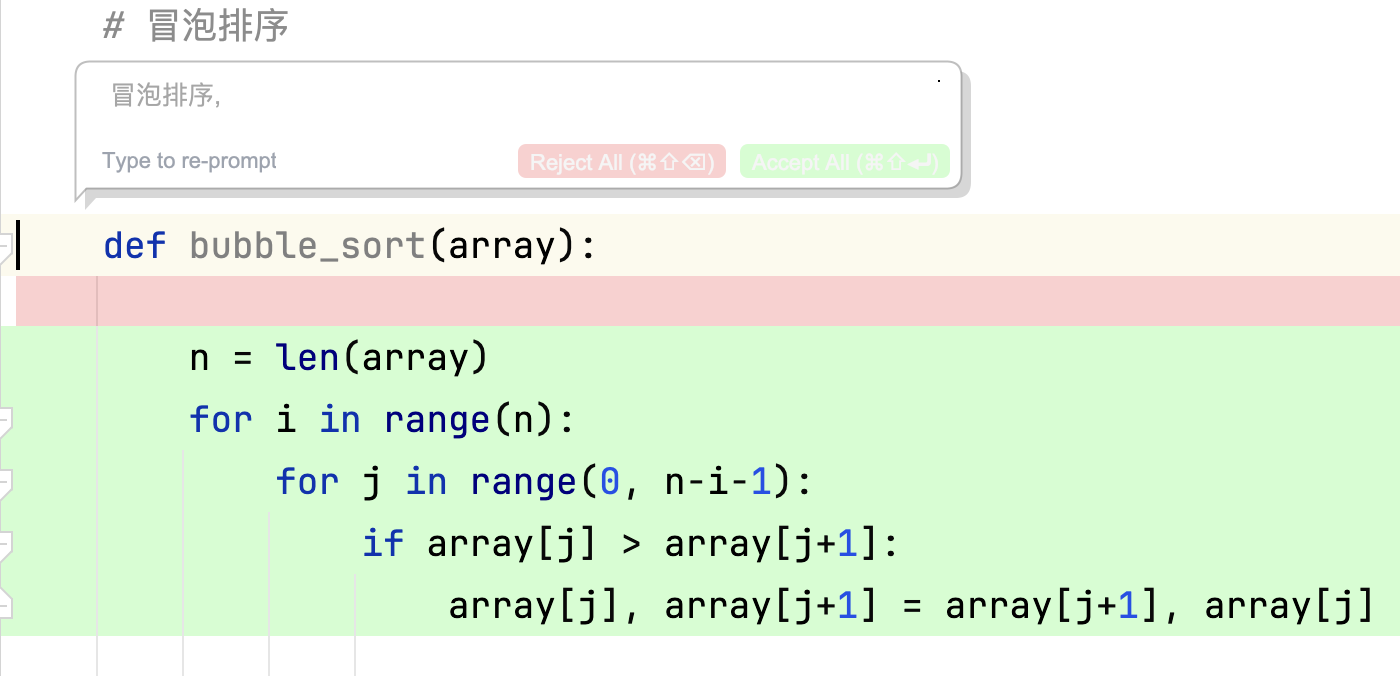This screenshot has height=676, width=1400.
Task: Click the ">" comparison operator in if statement
Action: (630, 544)
